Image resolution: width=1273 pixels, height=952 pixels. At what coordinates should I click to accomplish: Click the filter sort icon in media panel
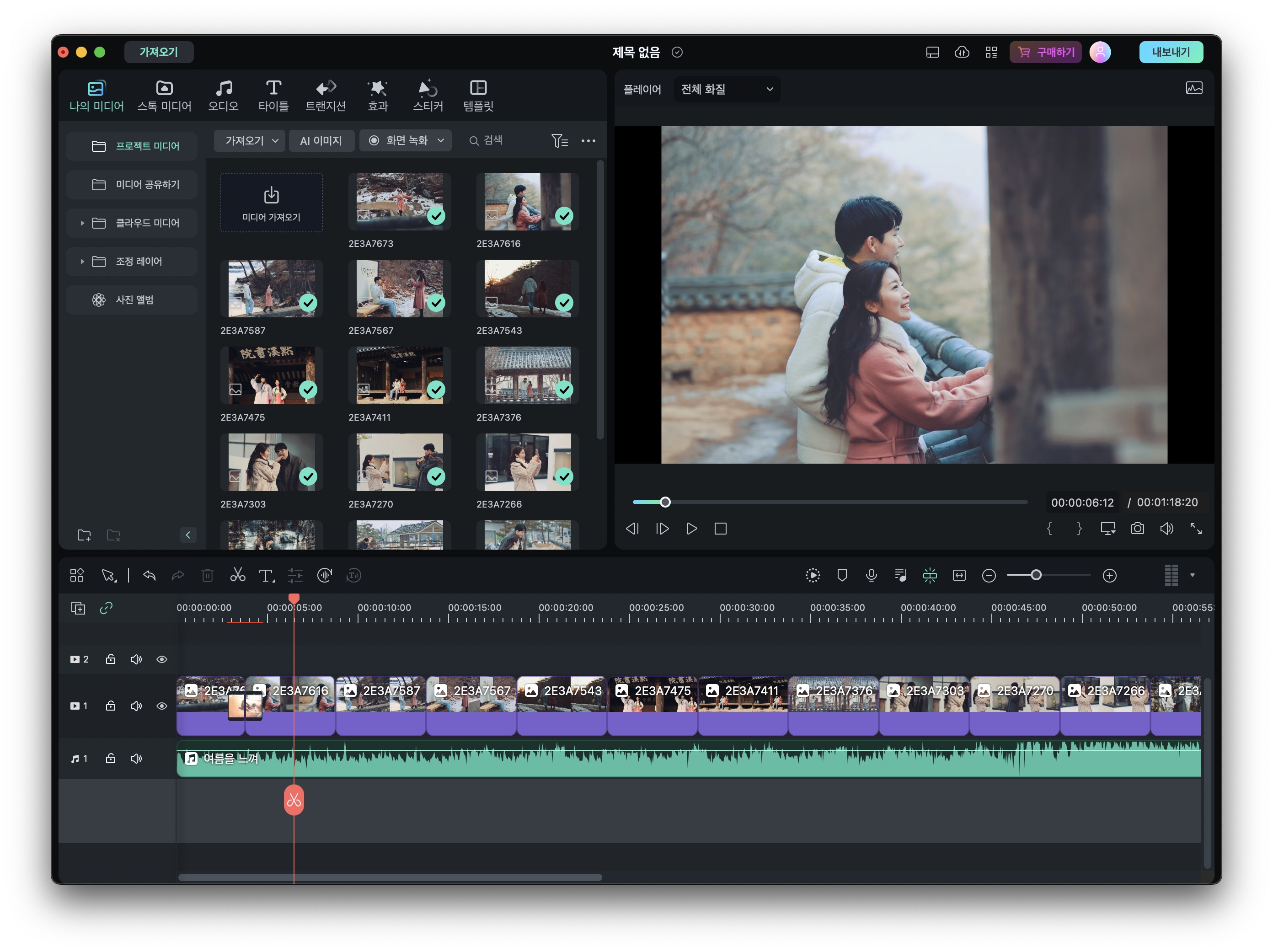[559, 140]
